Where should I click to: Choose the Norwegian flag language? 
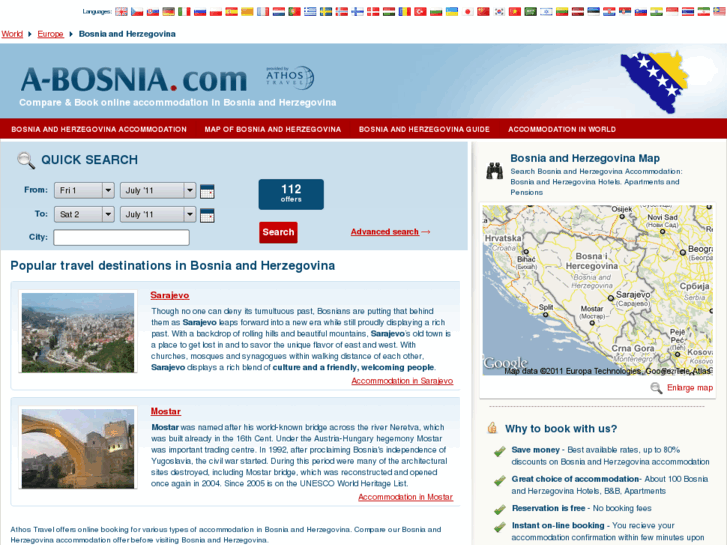pos(342,12)
